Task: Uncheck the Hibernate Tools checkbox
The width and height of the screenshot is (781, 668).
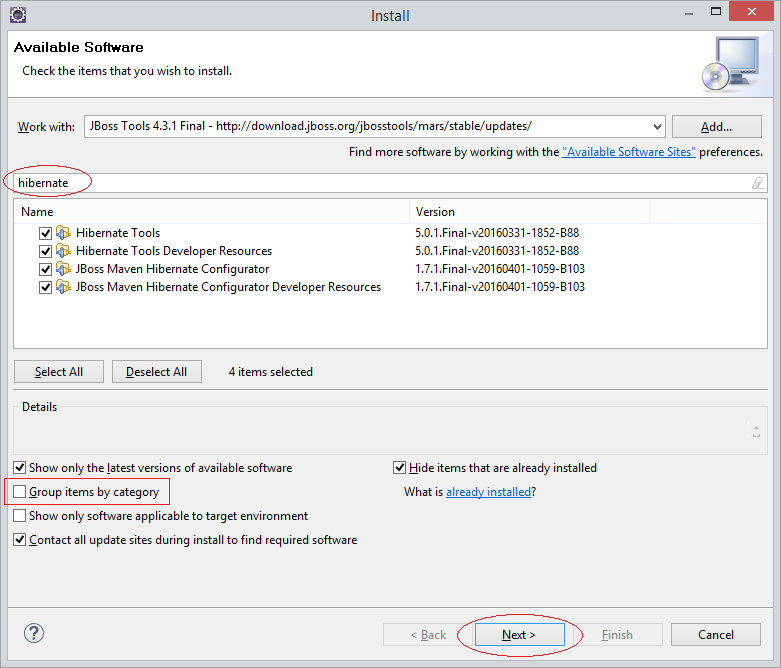Action: click(x=45, y=233)
